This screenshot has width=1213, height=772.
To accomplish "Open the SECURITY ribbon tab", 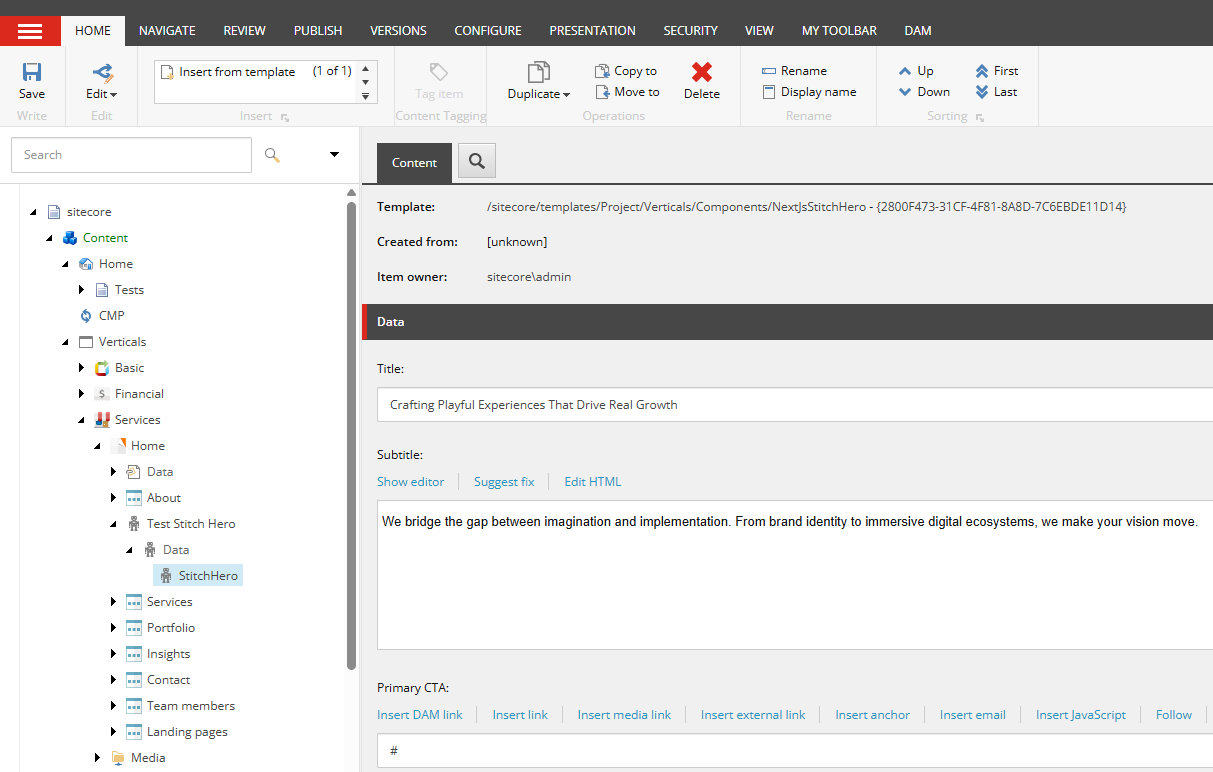I will [x=690, y=30].
